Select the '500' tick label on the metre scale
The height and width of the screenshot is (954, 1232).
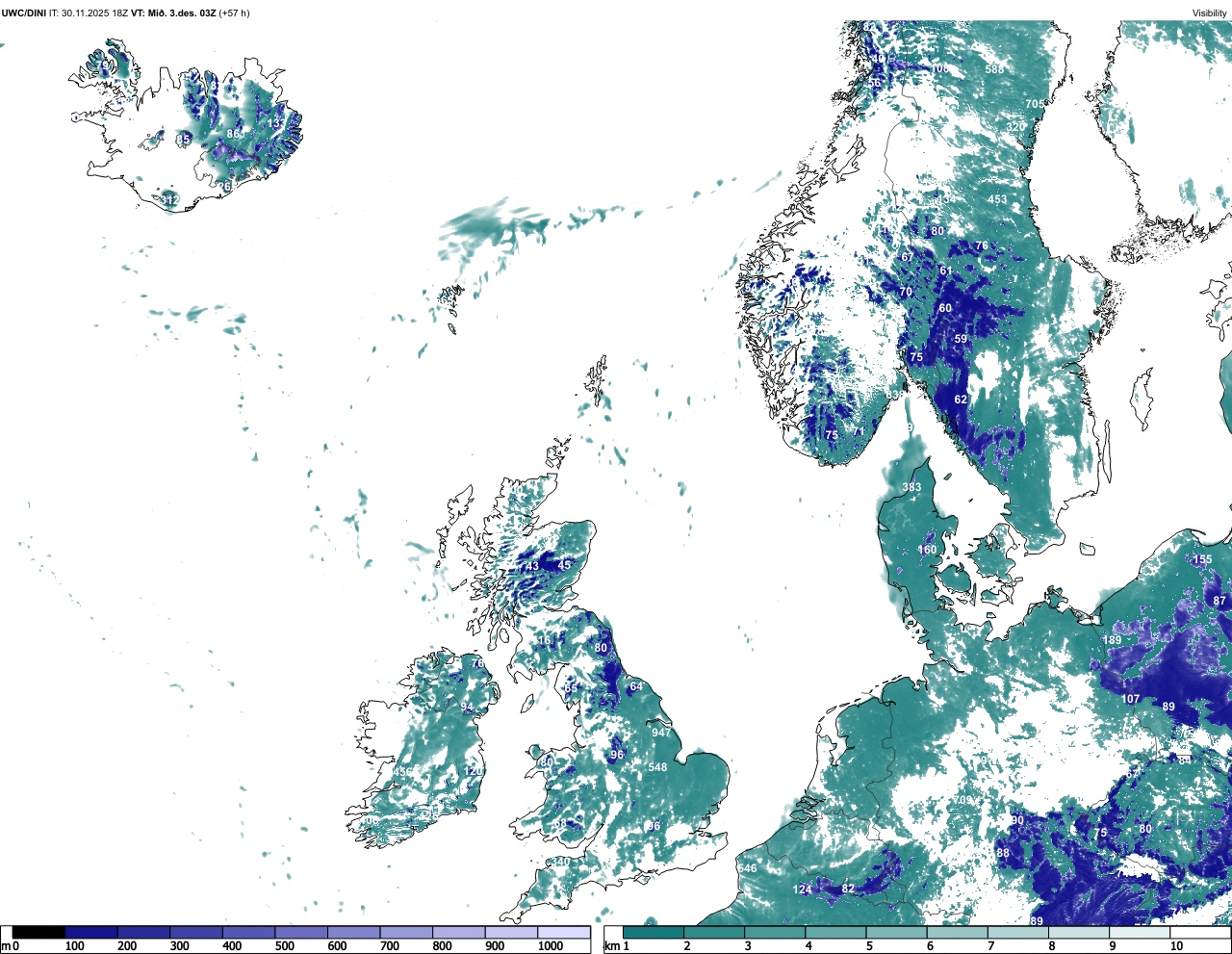tap(284, 946)
